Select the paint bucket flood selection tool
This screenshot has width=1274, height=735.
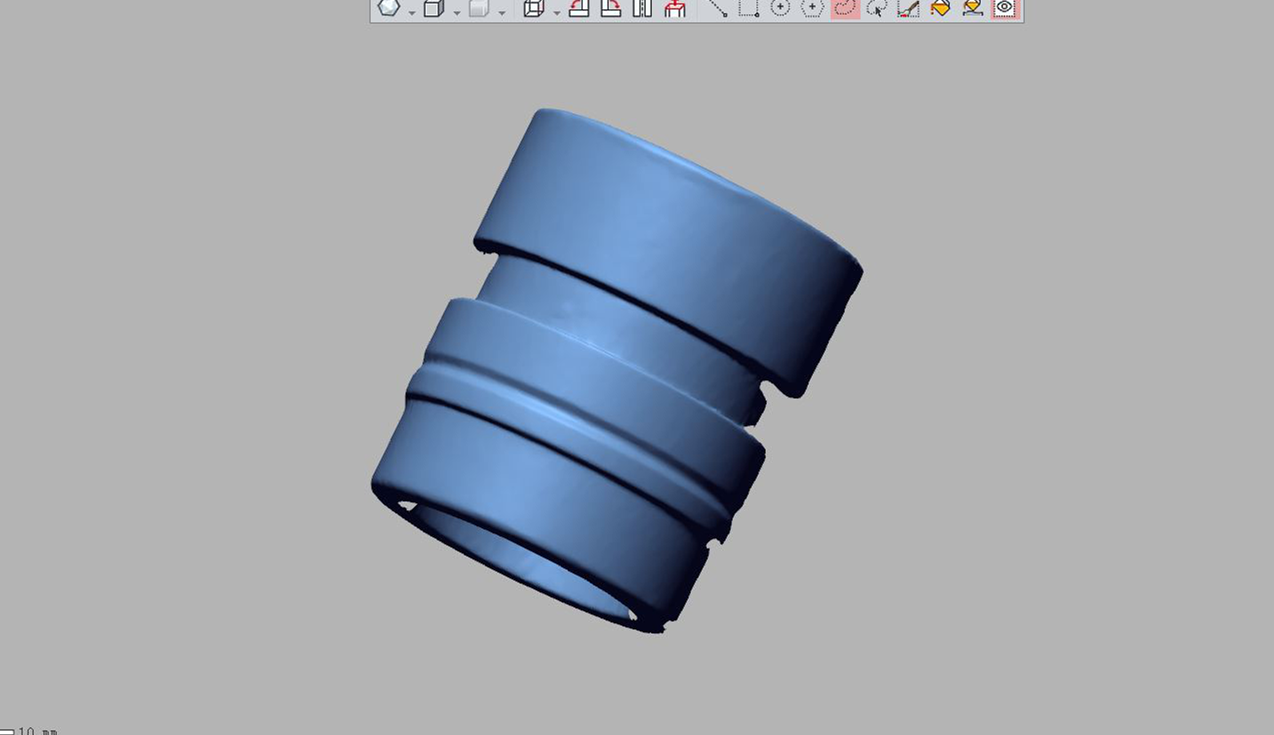pos(940,8)
